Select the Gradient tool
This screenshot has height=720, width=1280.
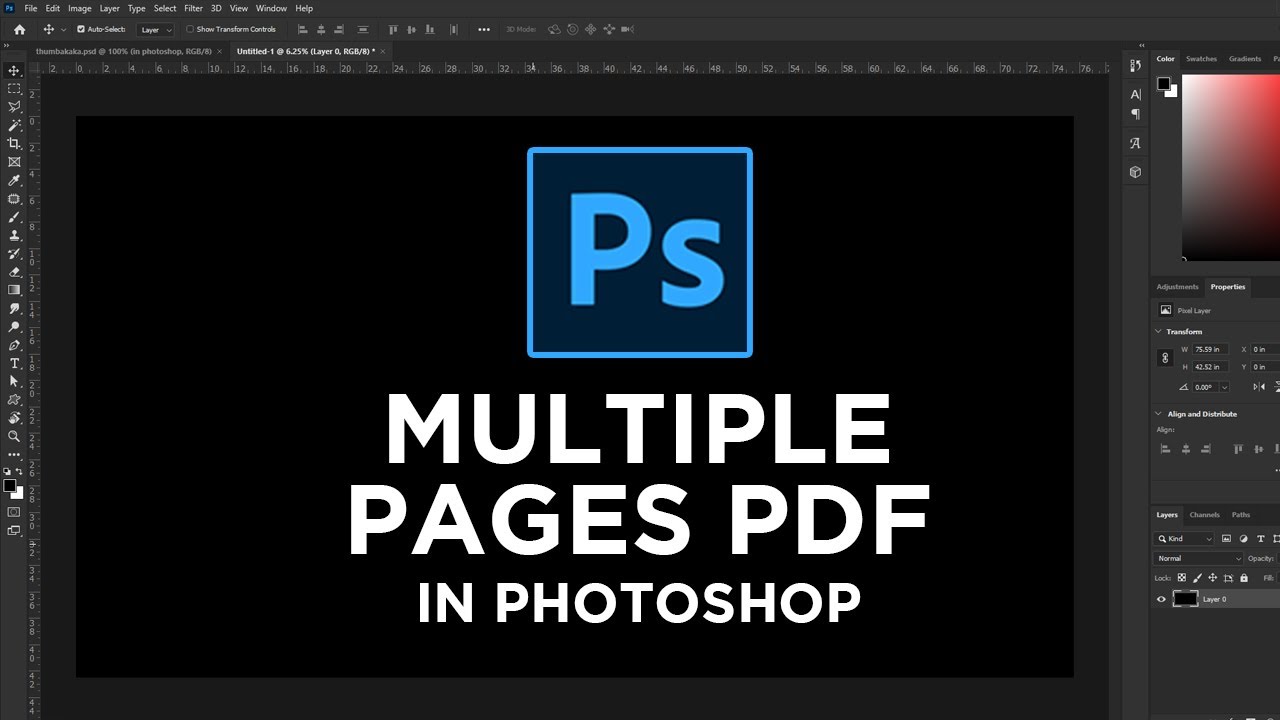click(14, 290)
